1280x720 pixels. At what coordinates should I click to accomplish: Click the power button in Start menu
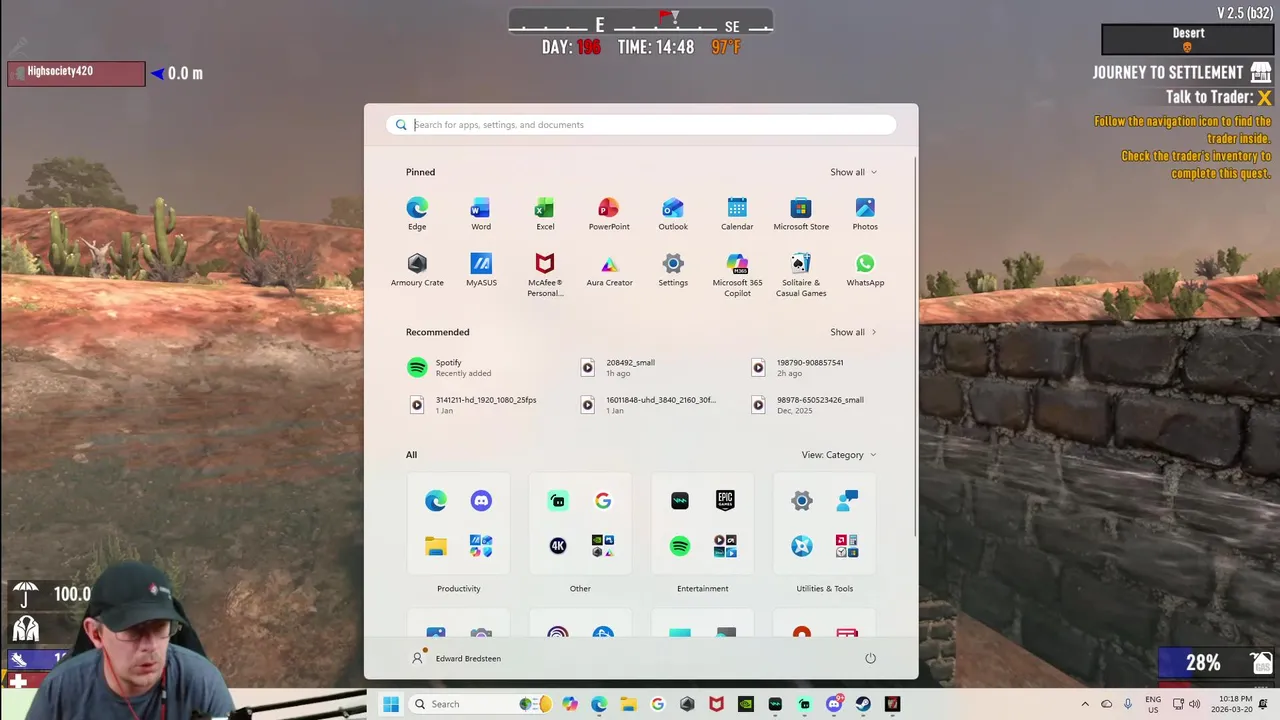[870, 658]
